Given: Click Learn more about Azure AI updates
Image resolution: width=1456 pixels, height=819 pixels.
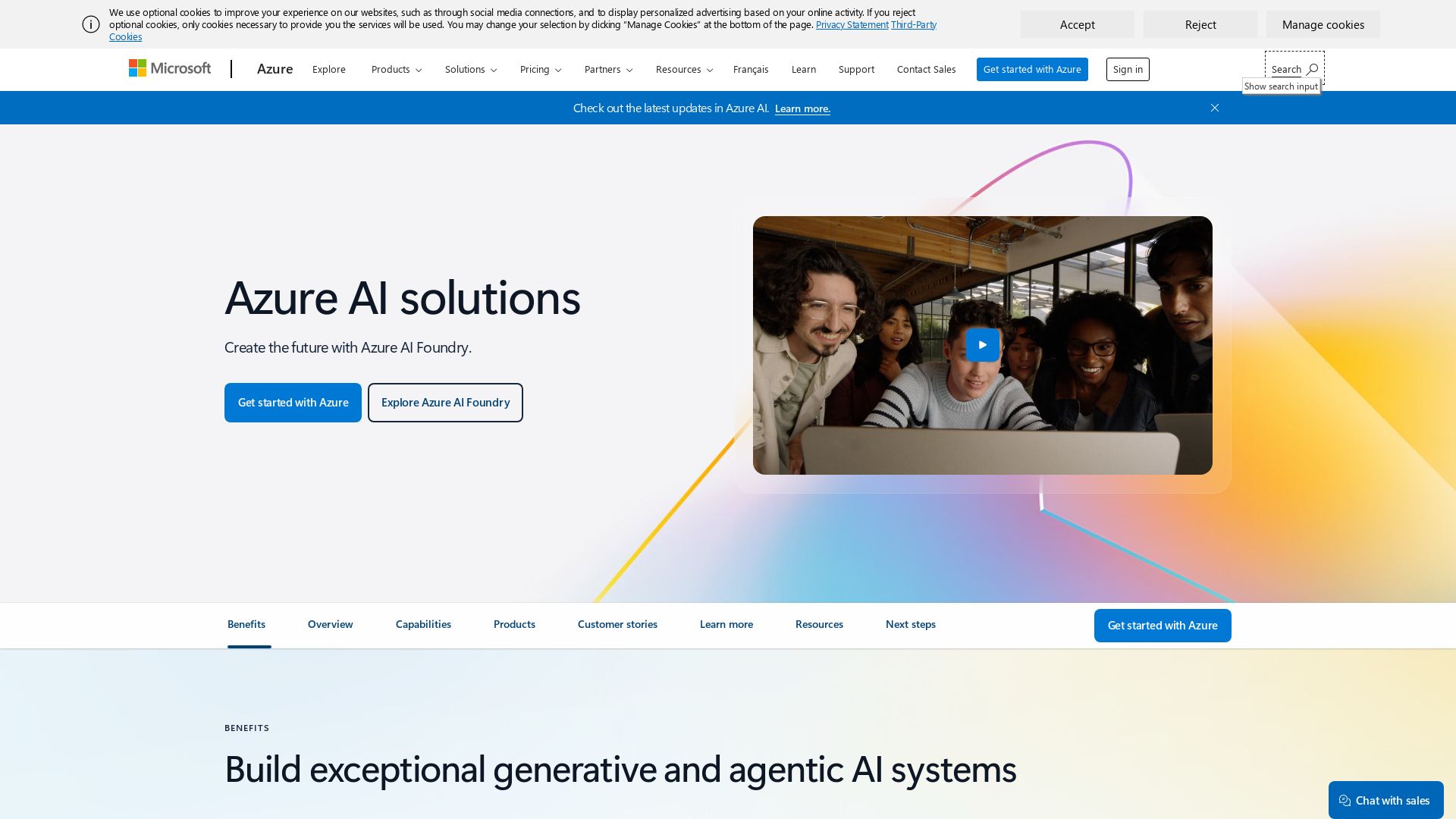Looking at the screenshot, I should [x=802, y=108].
